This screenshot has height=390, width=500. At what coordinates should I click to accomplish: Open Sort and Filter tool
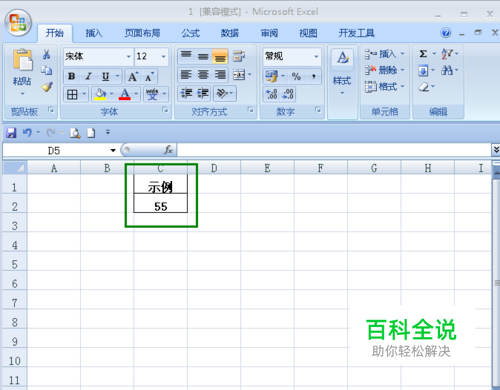tap(447, 54)
